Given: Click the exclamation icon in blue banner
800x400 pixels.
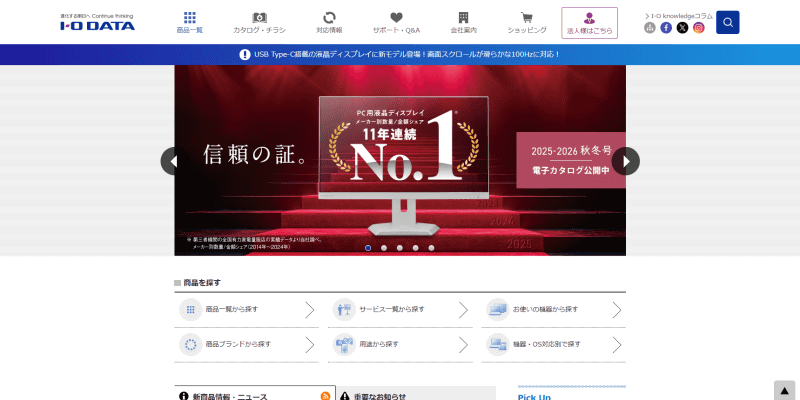Looking at the screenshot, I should [245, 54].
